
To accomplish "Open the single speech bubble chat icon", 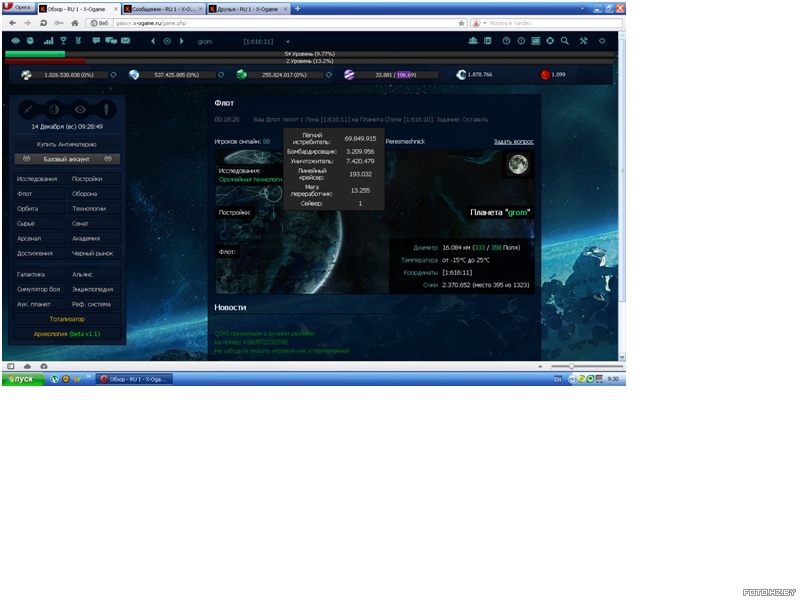I will 96,41.
